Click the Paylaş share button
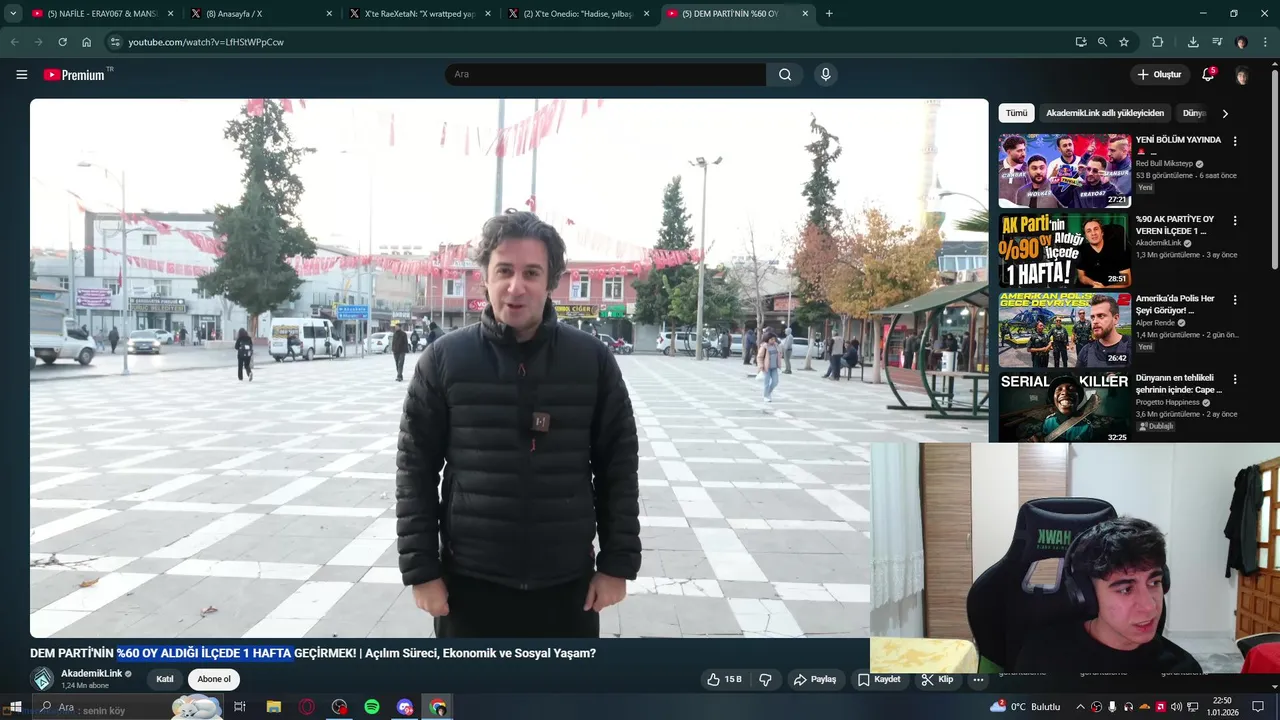The image size is (1280, 720). 814,679
